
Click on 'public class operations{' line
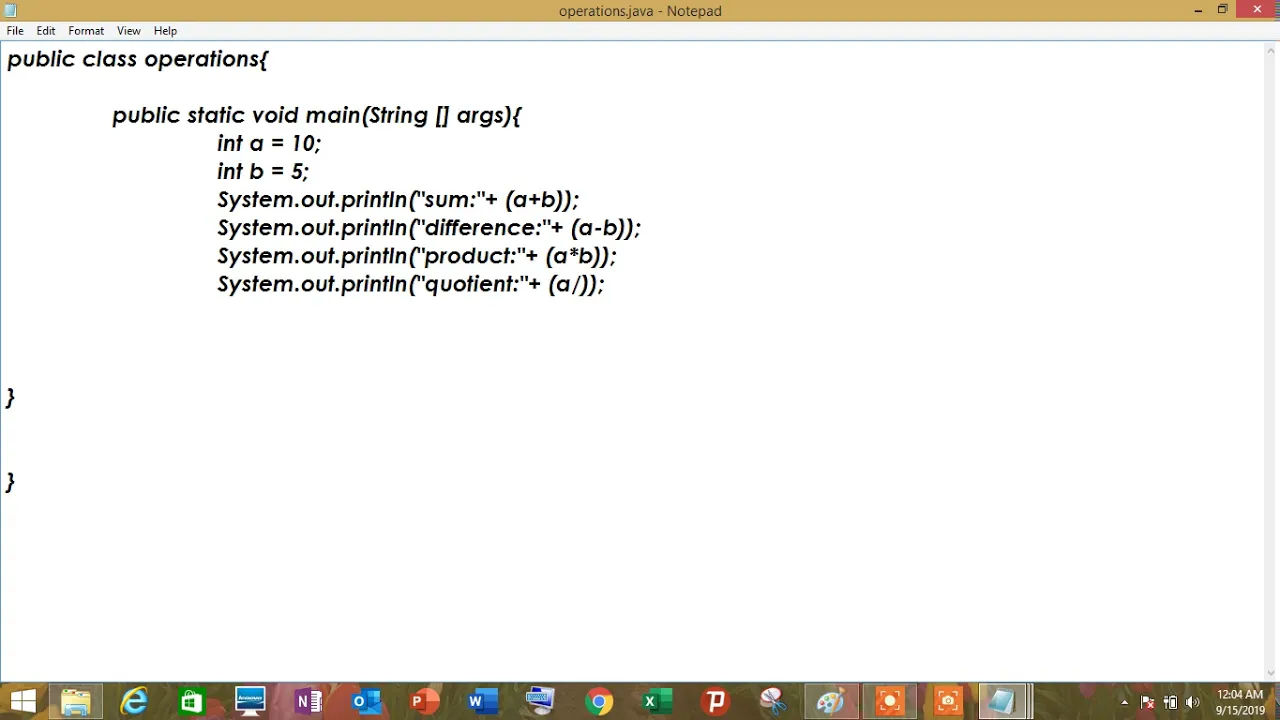138,59
